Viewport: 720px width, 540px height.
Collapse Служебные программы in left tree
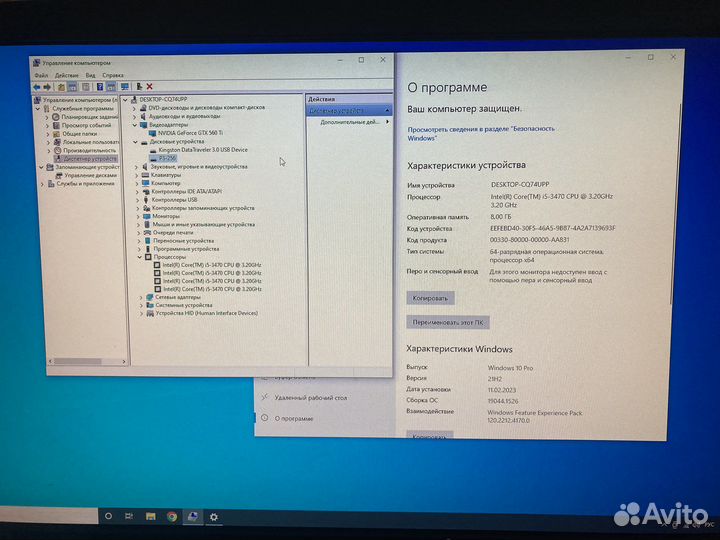coord(38,109)
